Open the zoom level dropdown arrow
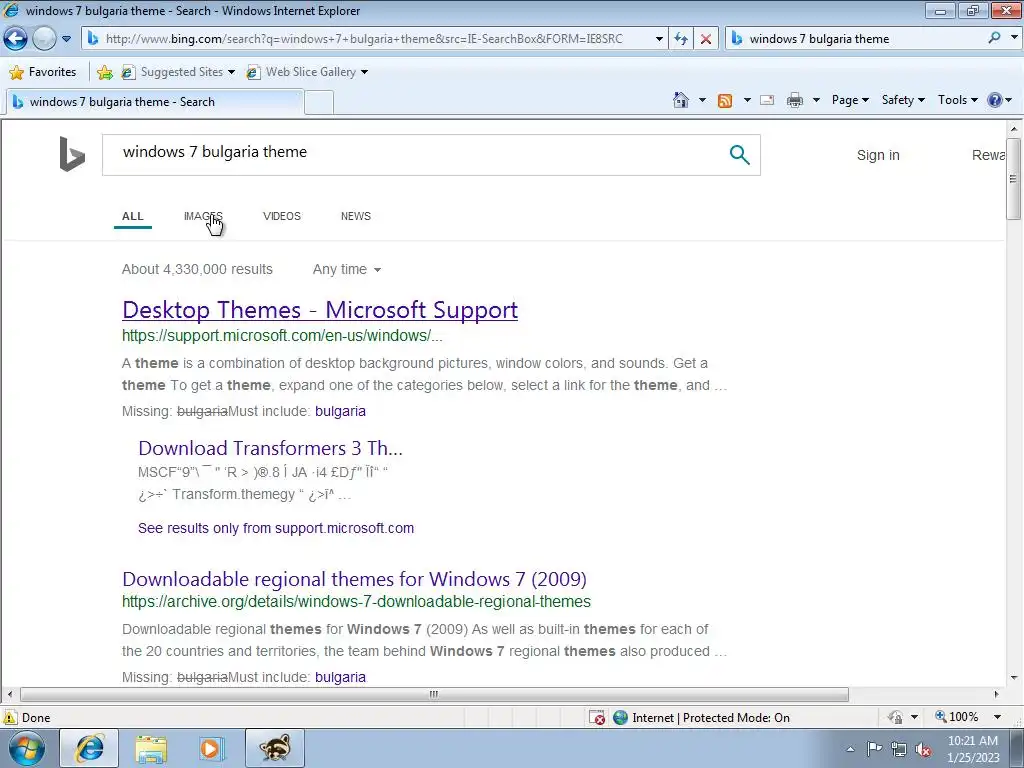 (997, 718)
